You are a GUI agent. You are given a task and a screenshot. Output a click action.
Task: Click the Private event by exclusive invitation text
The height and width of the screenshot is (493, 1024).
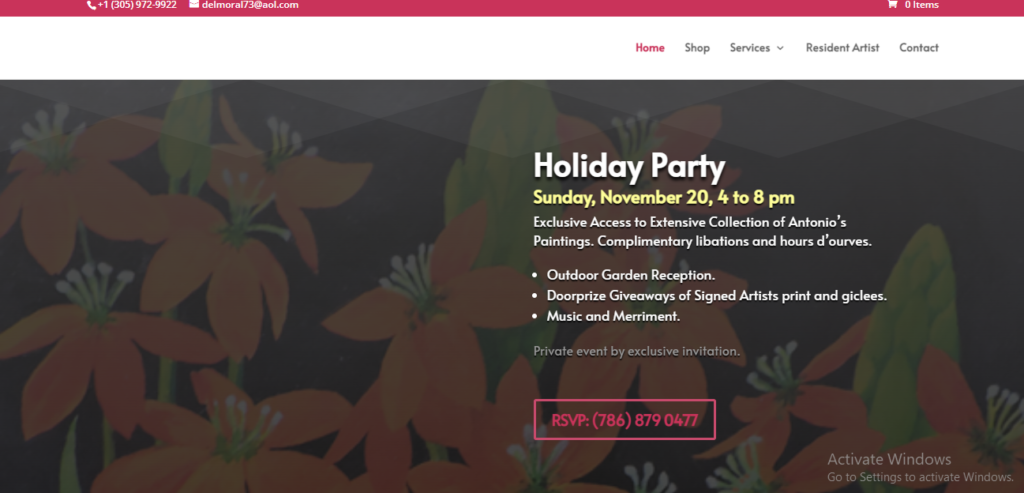point(637,351)
